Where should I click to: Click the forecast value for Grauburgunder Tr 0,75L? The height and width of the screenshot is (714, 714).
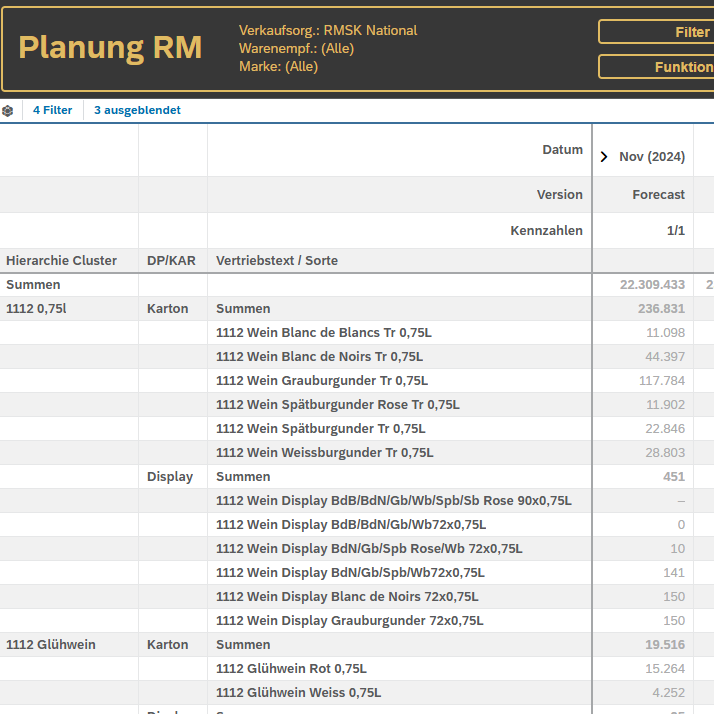point(661,381)
